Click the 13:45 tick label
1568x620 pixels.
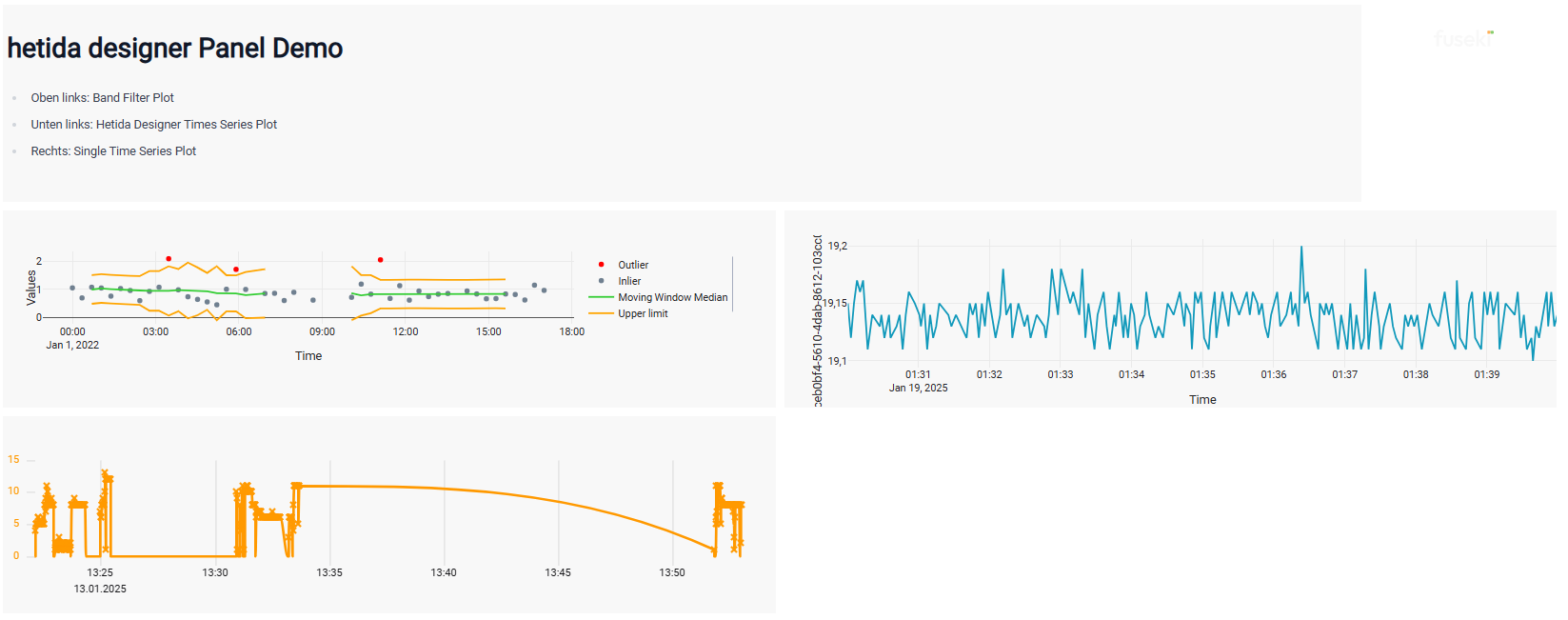tap(558, 573)
